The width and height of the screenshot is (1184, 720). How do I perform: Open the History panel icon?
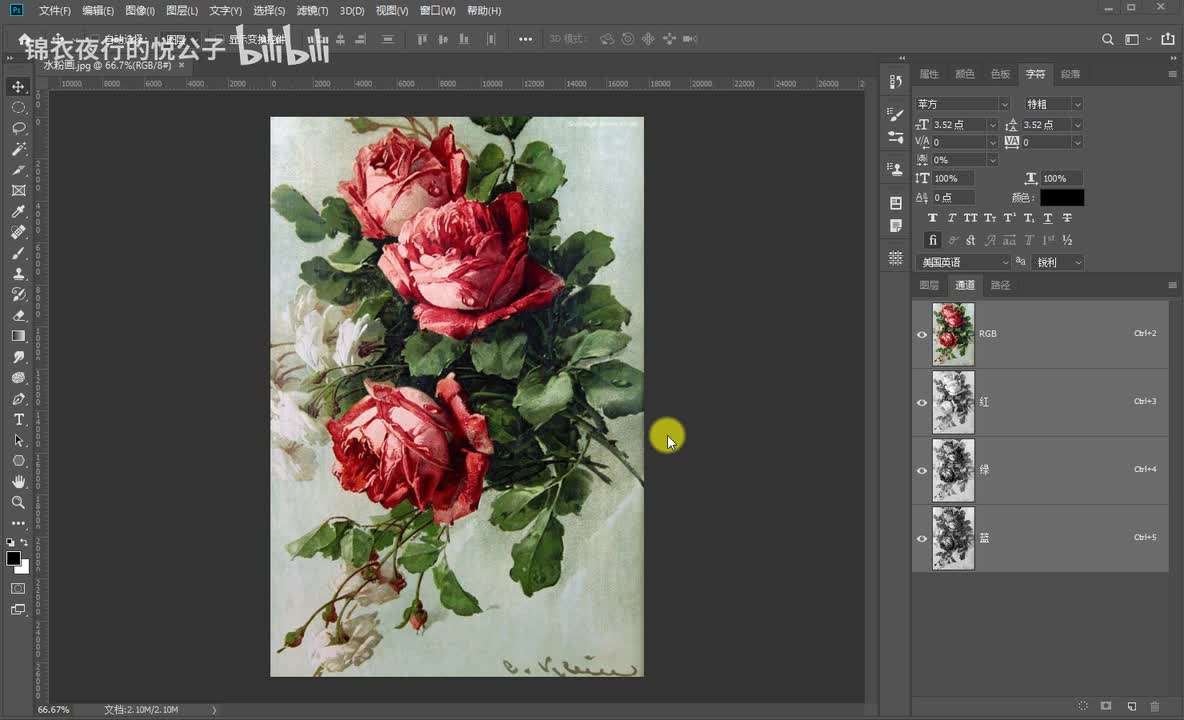click(x=896, y=81)
